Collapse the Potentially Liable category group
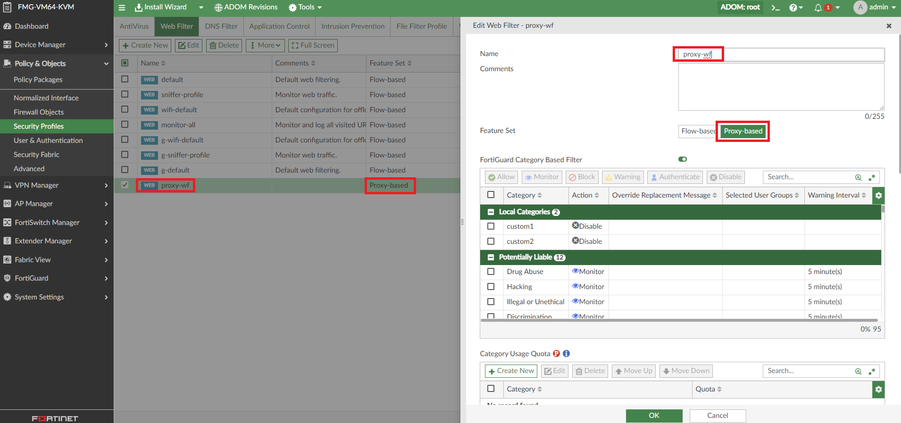Screen dimensions: 901x423 (x=491, y=257)
